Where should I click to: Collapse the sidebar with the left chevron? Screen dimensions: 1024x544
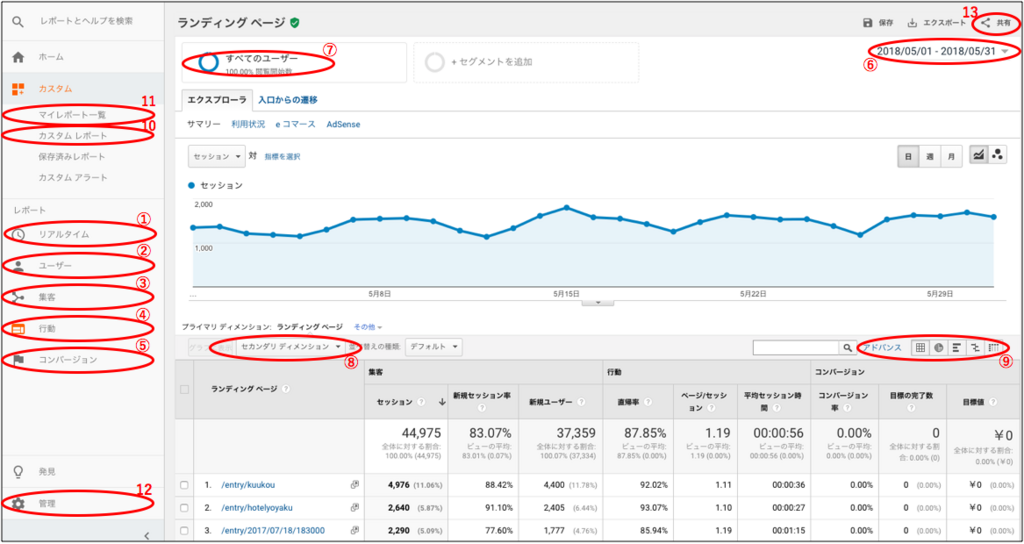coord(146,536)
